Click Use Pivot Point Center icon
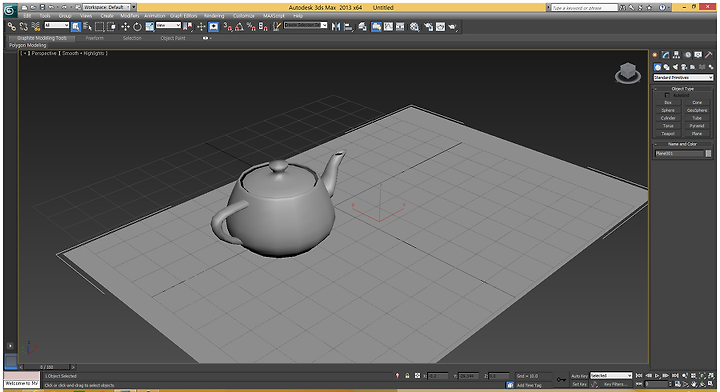The height and width of the screenshot is (392, 720). click(188, 27)
